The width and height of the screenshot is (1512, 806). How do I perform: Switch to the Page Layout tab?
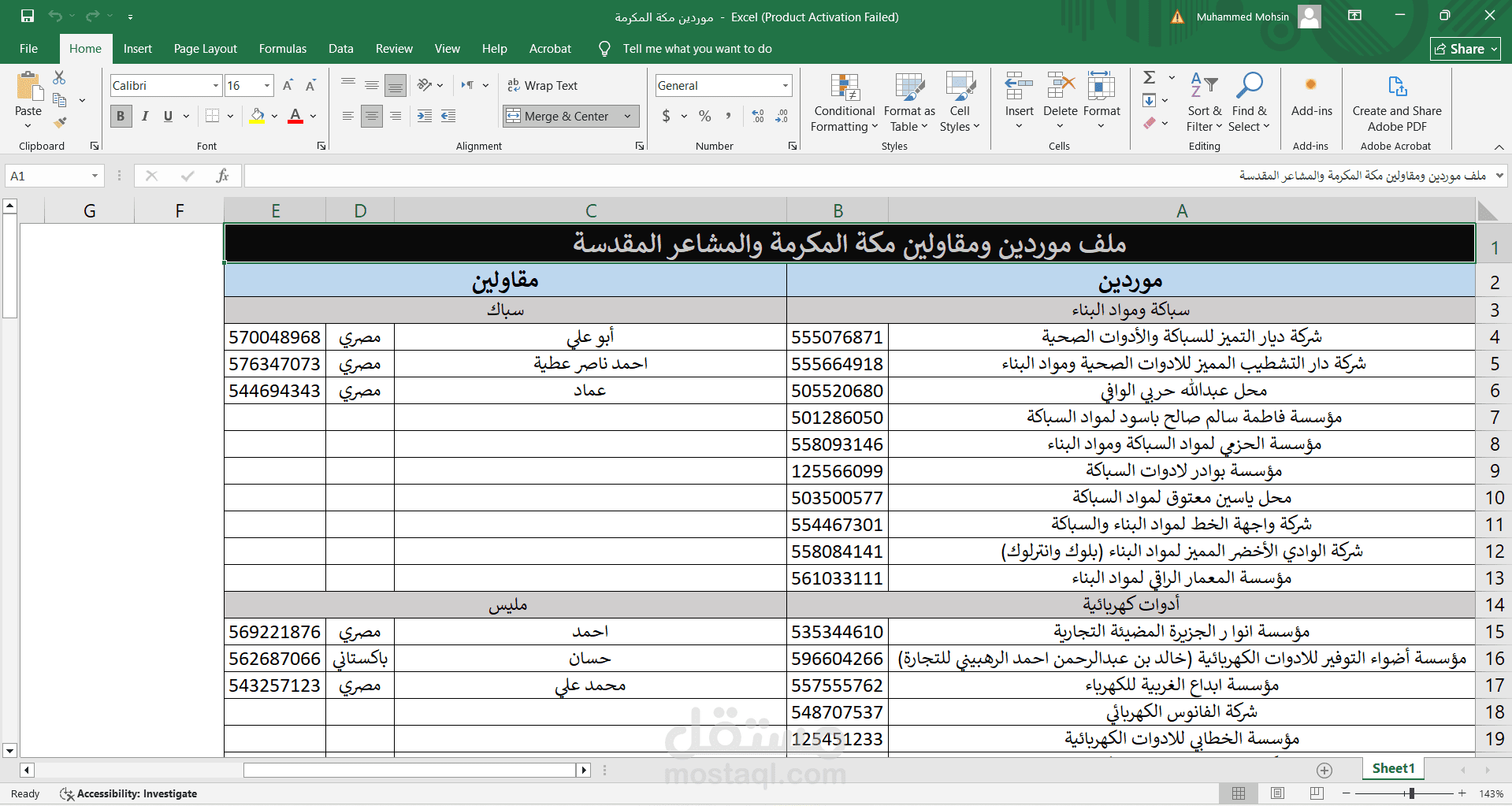click(x=205, y=49)
